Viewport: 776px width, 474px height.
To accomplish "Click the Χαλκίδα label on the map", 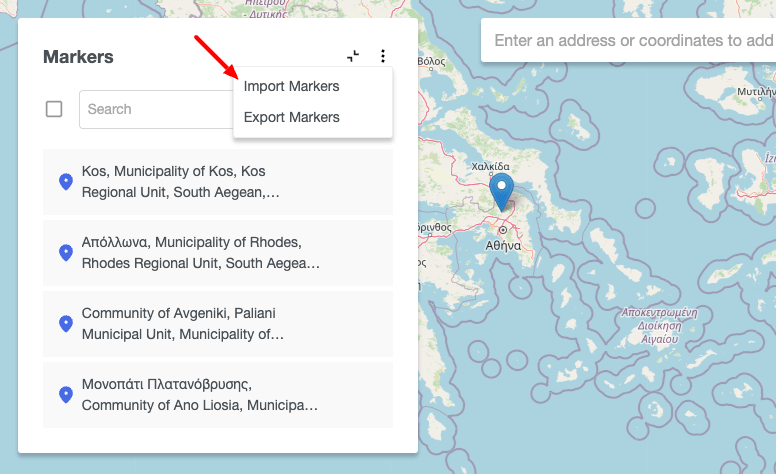I will pyautogui.click(x=490, y=166).
